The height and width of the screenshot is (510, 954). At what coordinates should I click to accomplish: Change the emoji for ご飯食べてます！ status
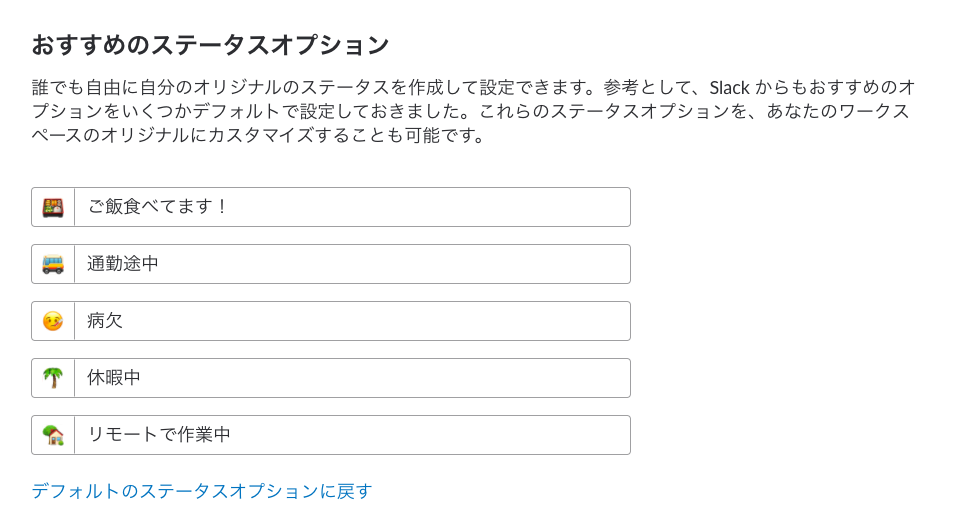[53, 207]
